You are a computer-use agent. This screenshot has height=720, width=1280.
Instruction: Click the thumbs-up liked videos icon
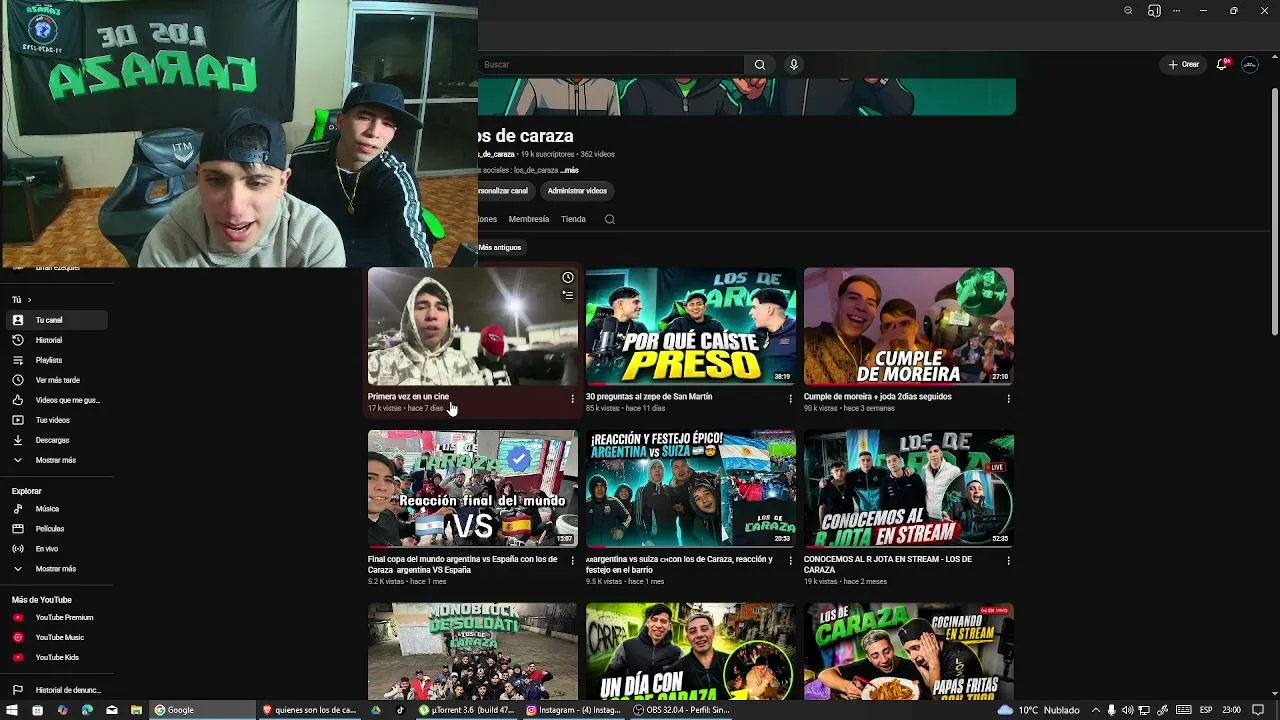click(x=17, y=400)
